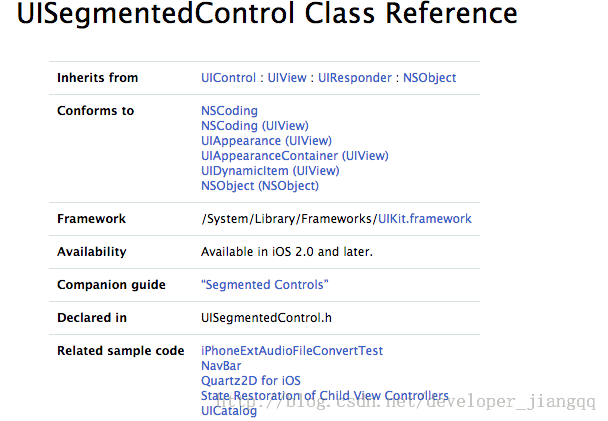608x421 pixels.
Task: Open iPhoneExtAudioFileConvertTest sample code
Action: (292, 351)
